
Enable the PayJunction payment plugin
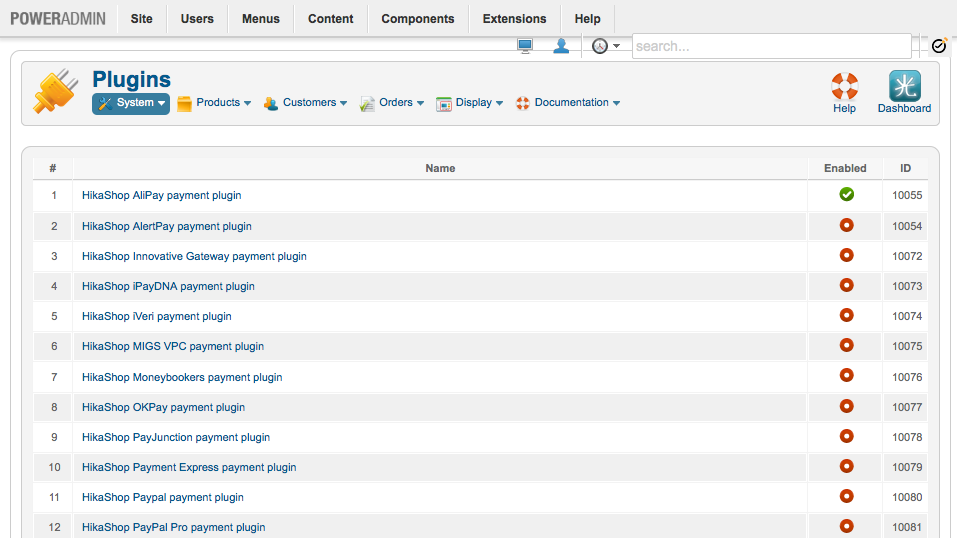[847, 436]
